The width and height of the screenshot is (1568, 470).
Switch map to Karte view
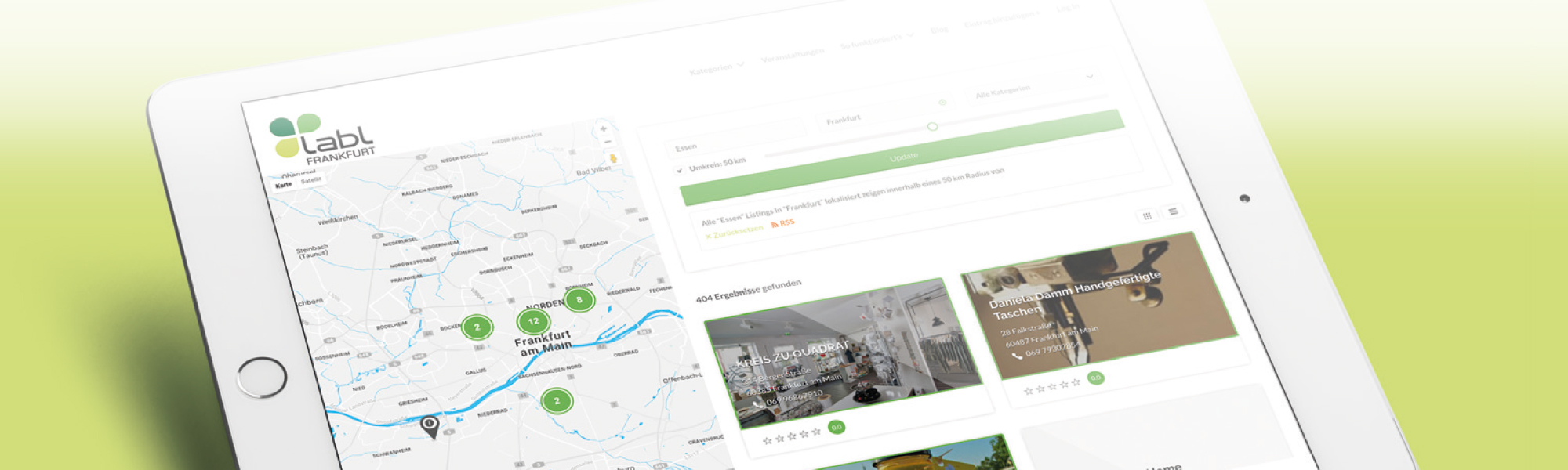[x=284, y=185]
